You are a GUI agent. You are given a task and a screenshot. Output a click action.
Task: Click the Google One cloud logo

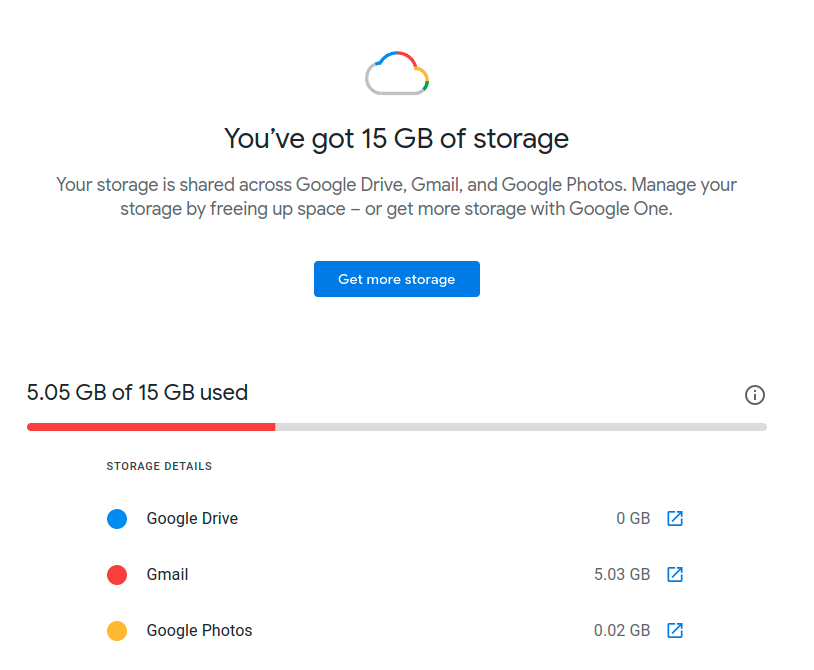point(397,73)
